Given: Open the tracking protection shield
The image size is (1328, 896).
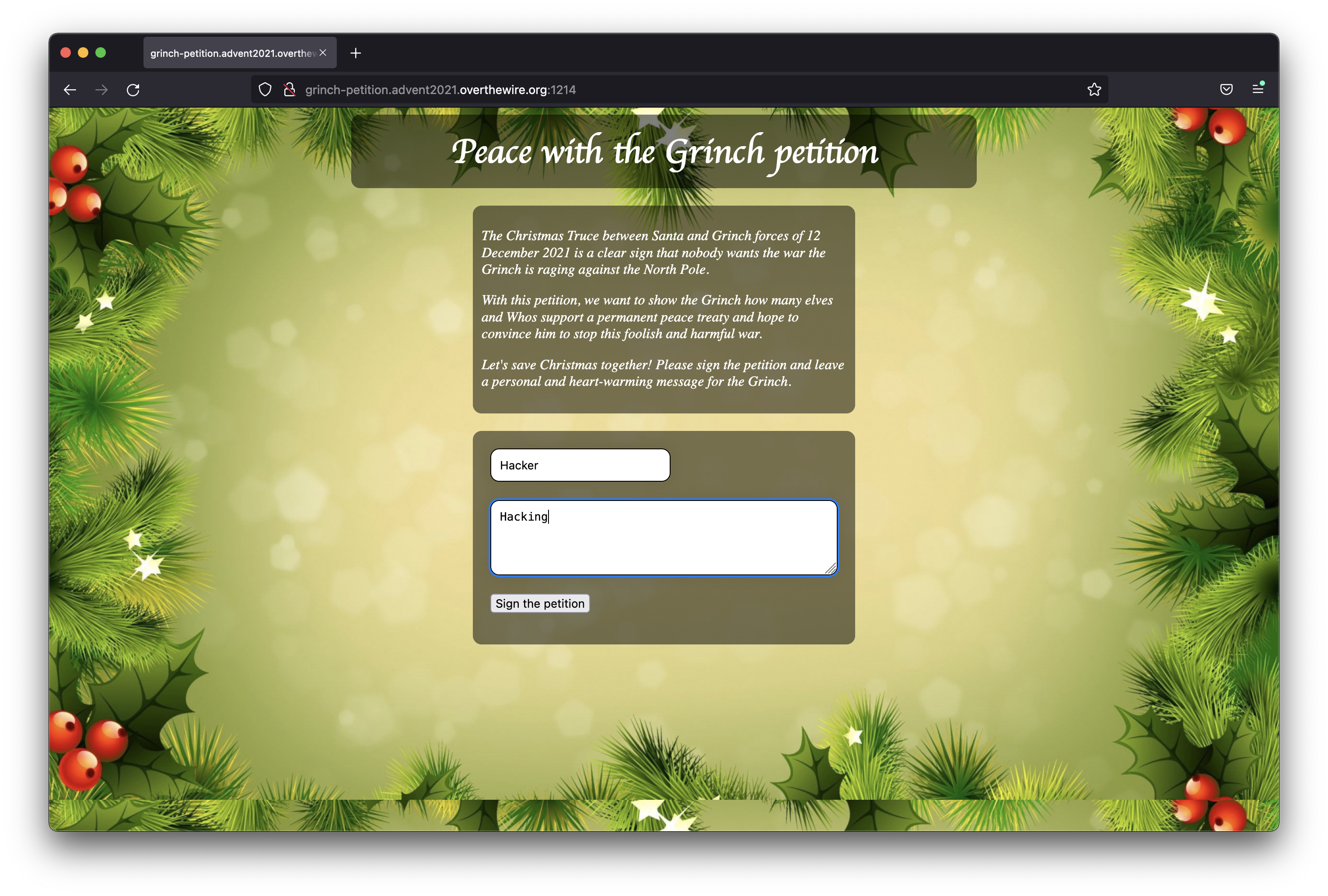Looking at the screenshot, I should coord(265,90).
